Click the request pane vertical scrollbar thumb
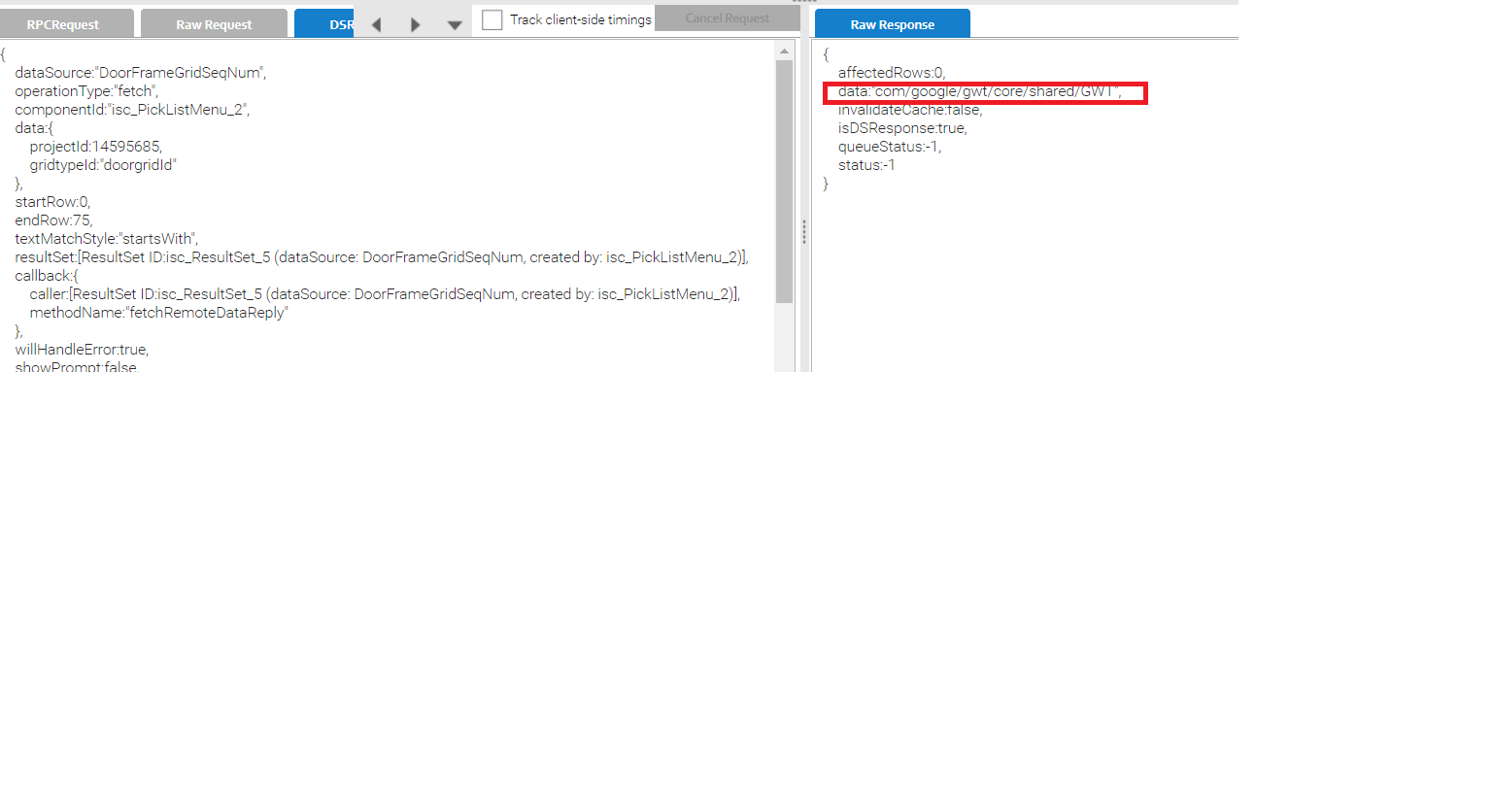 784,180
